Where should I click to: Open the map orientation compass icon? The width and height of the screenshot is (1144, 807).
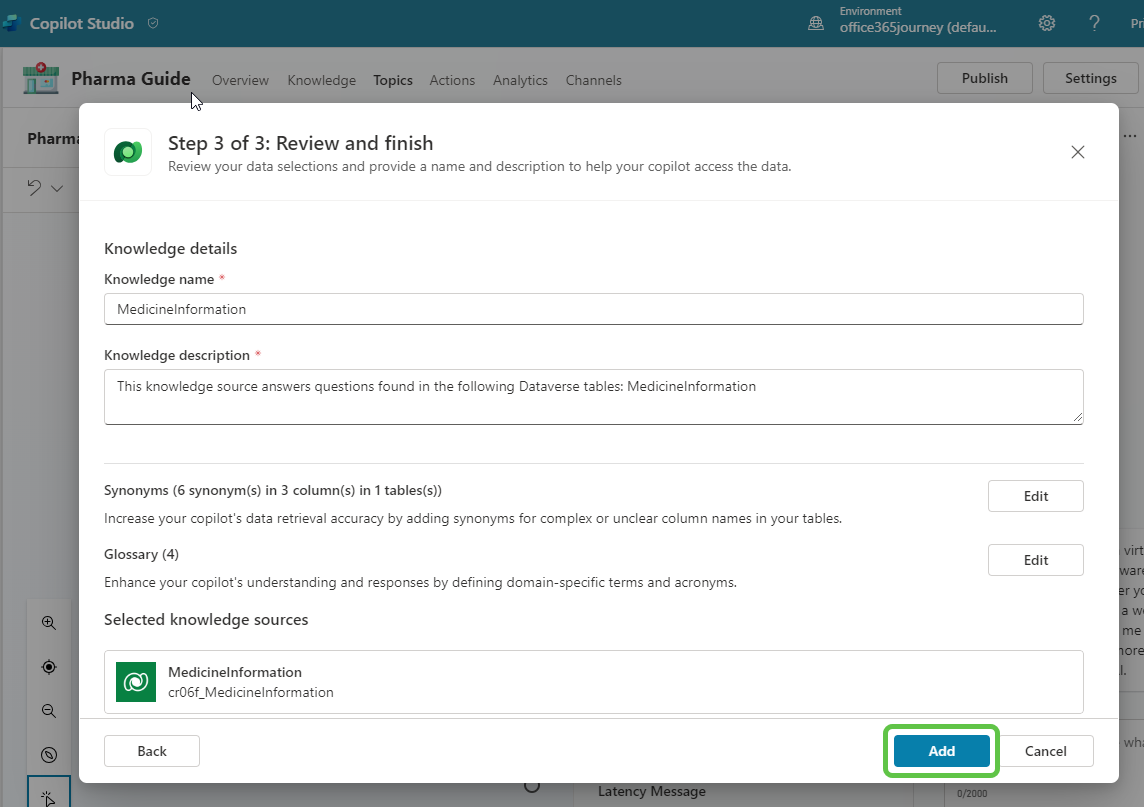pos(48,755)
